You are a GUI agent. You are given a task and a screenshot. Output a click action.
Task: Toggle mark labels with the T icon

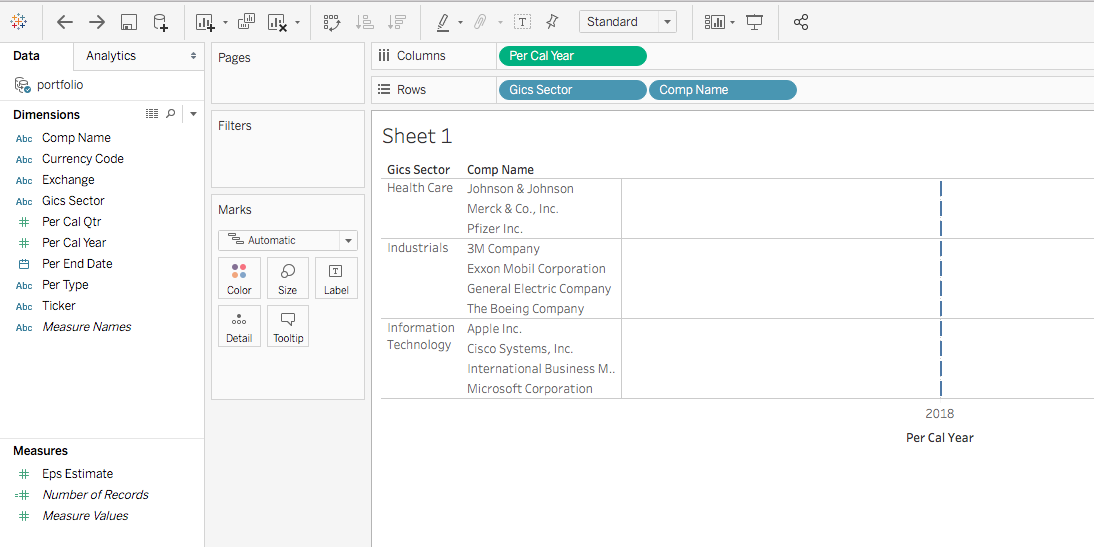pyautogui.click(x=522, y=22)
